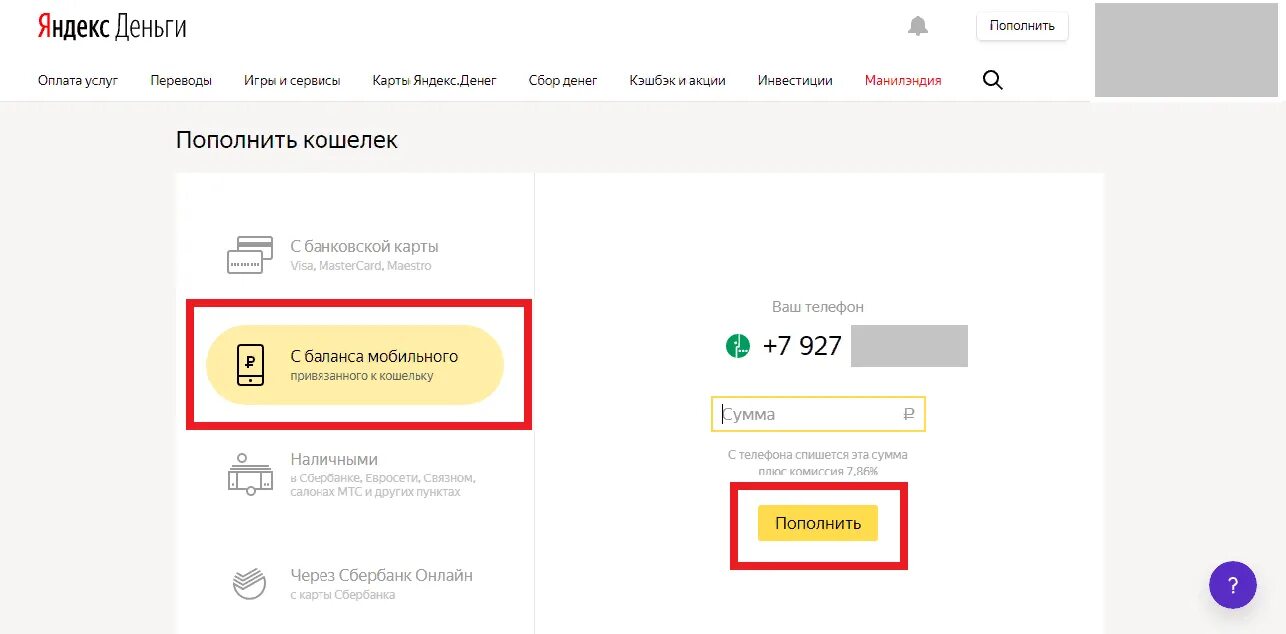1286x634 pixels.
Task: Click the search magnifier icon
Action: coord(992,80)
